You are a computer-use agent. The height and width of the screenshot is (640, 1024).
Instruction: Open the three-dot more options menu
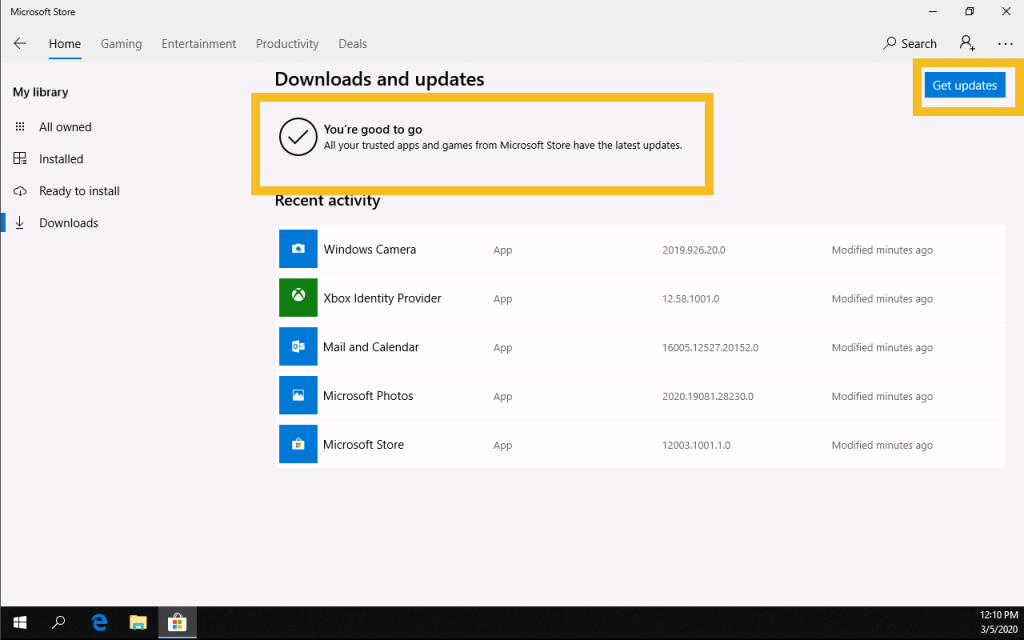coord(1005,44)
